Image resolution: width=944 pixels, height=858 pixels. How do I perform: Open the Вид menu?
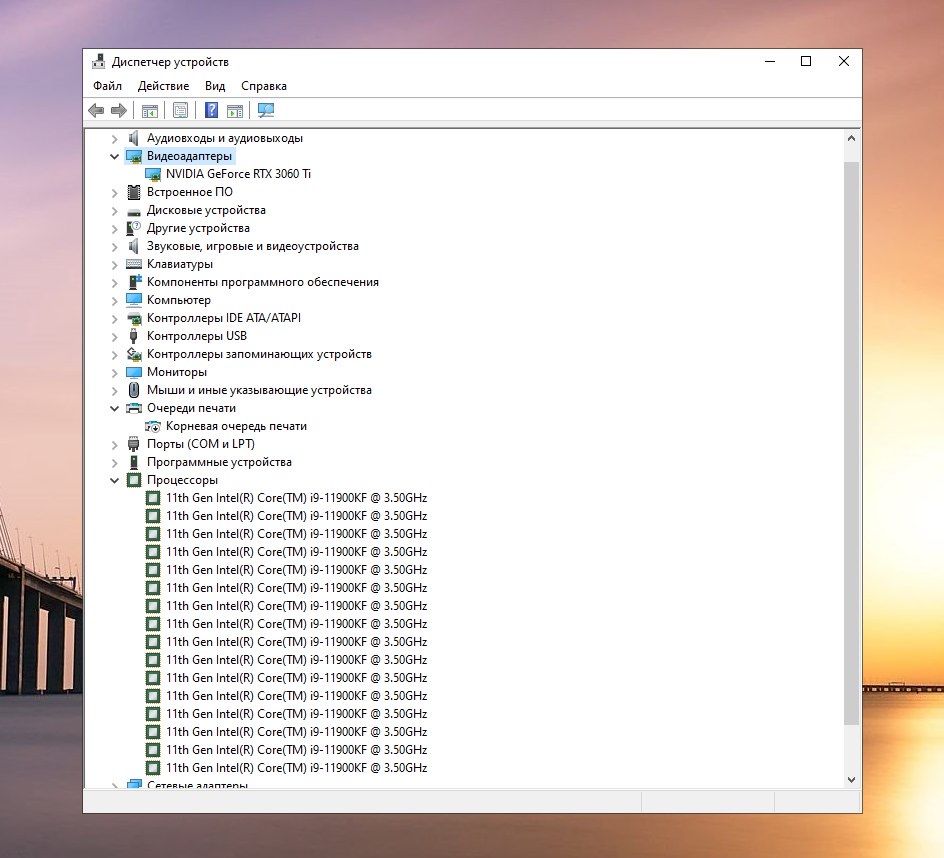(215, 85)
